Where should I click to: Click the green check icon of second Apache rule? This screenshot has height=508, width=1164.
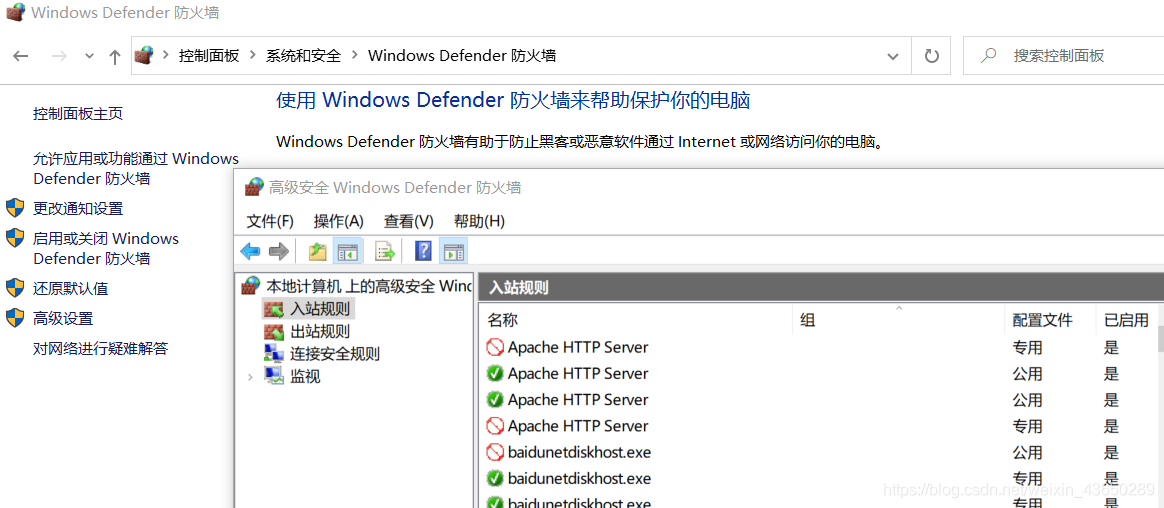(x=494, y=374)
